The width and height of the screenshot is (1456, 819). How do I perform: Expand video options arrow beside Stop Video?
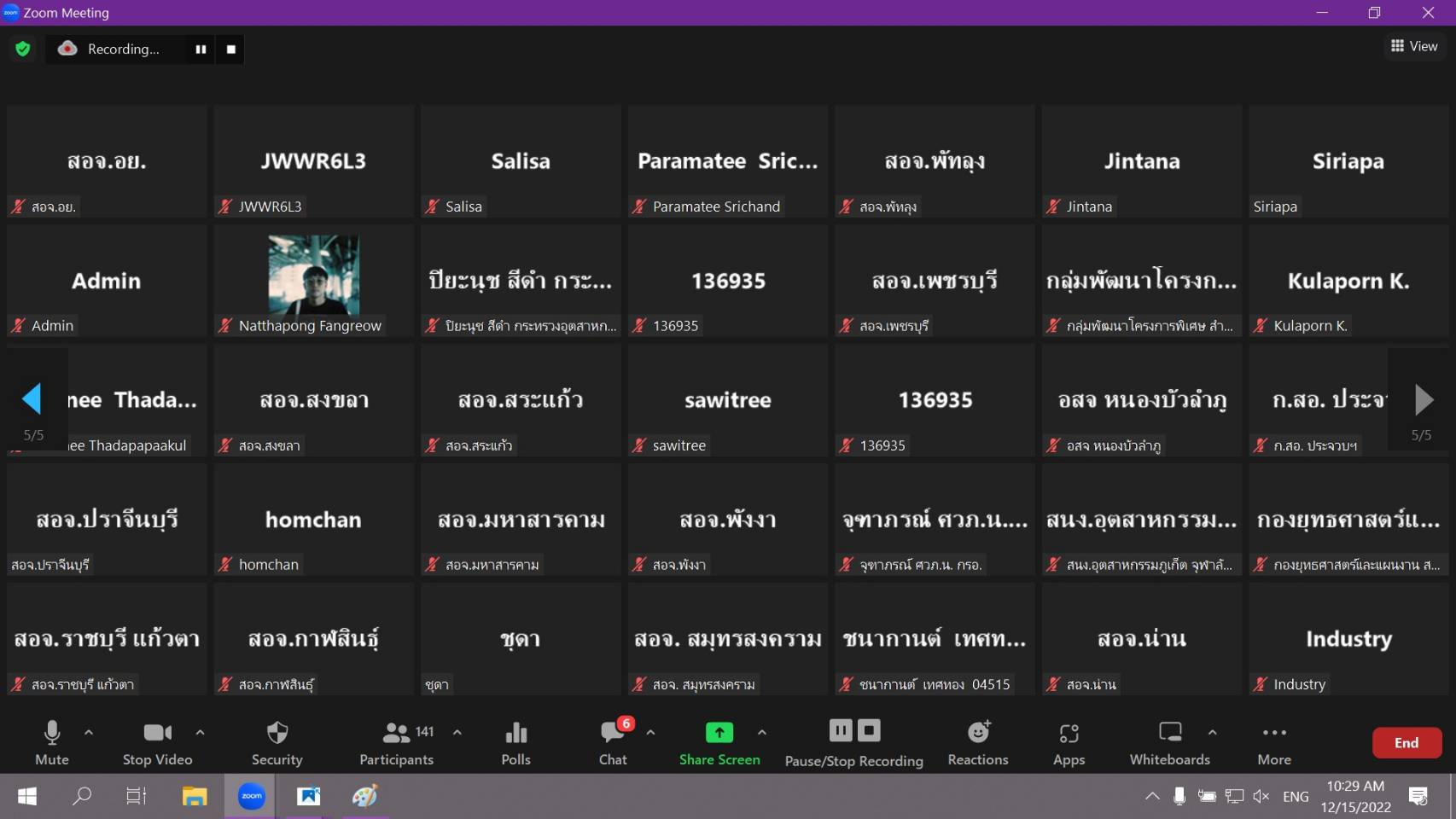click(200, 732)
